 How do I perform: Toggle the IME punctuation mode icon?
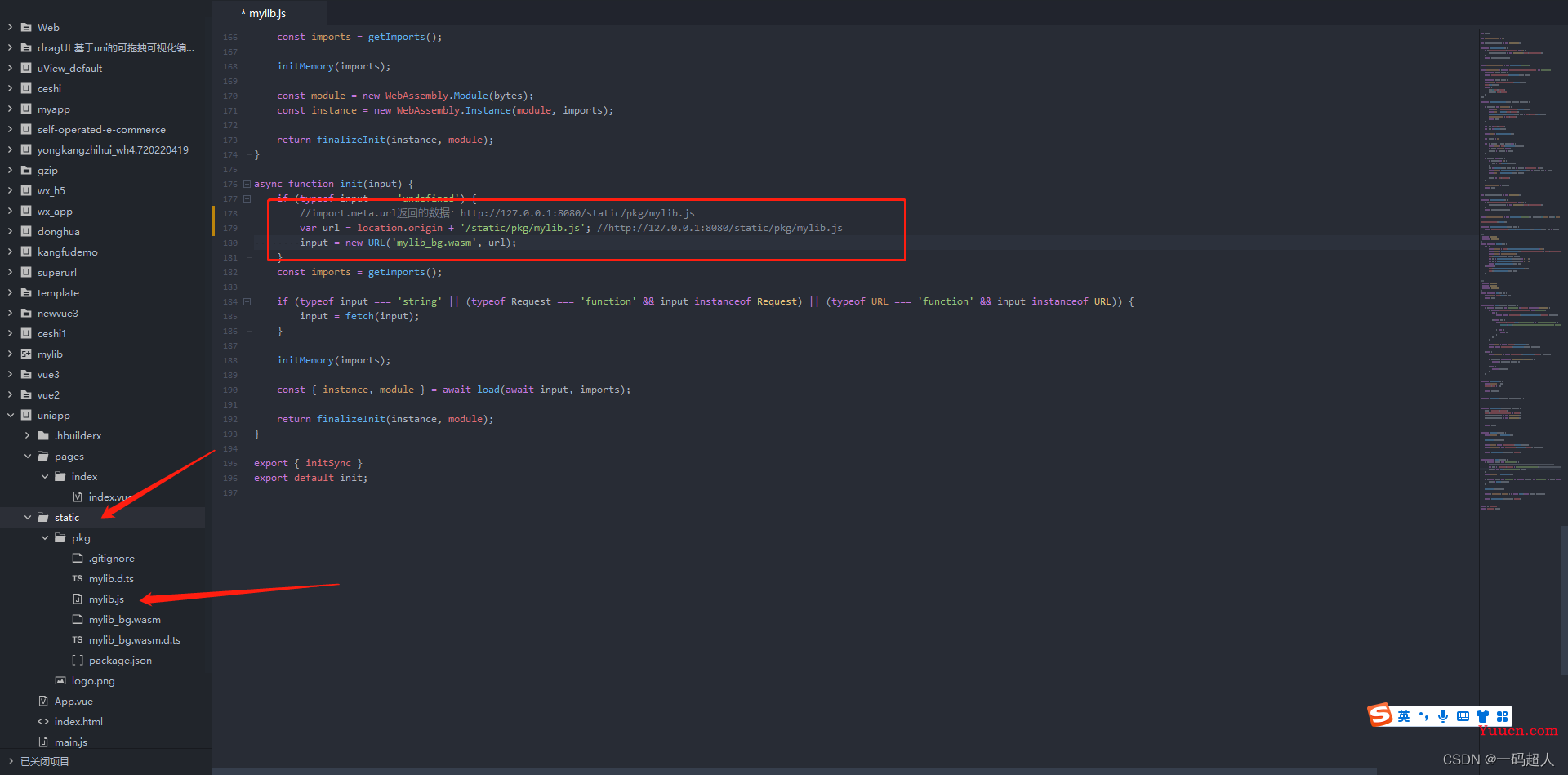[x=1424, y=716]
